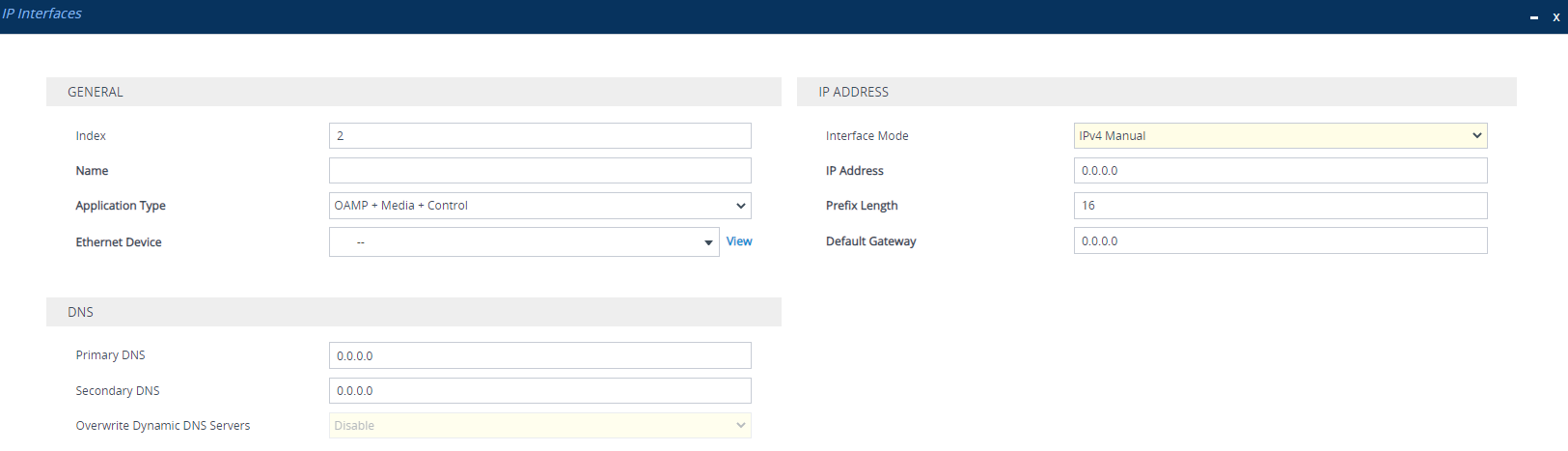Click into the Name text field
The height and width of the screenshot is (451, 1568).
(x=539, y=171)
